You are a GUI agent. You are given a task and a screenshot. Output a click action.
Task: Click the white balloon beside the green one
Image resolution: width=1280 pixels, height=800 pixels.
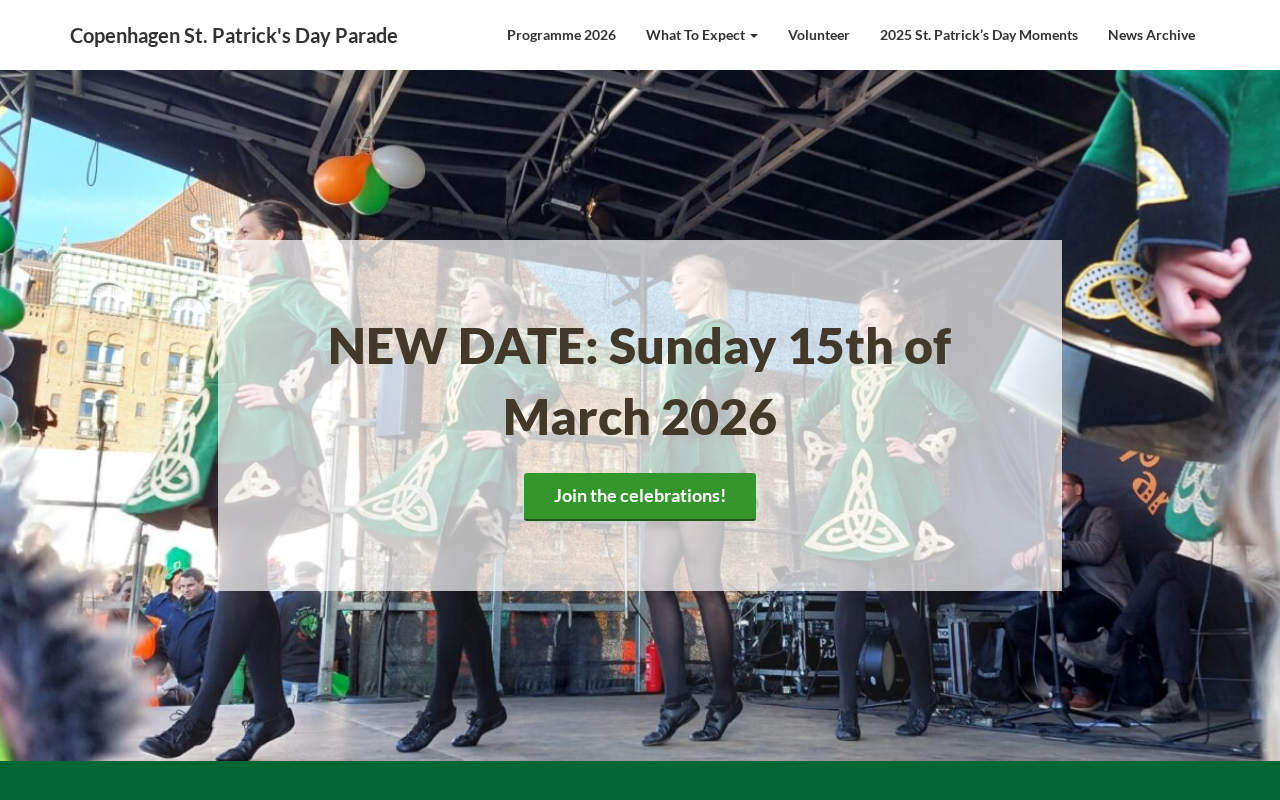(x=399, y=166)
